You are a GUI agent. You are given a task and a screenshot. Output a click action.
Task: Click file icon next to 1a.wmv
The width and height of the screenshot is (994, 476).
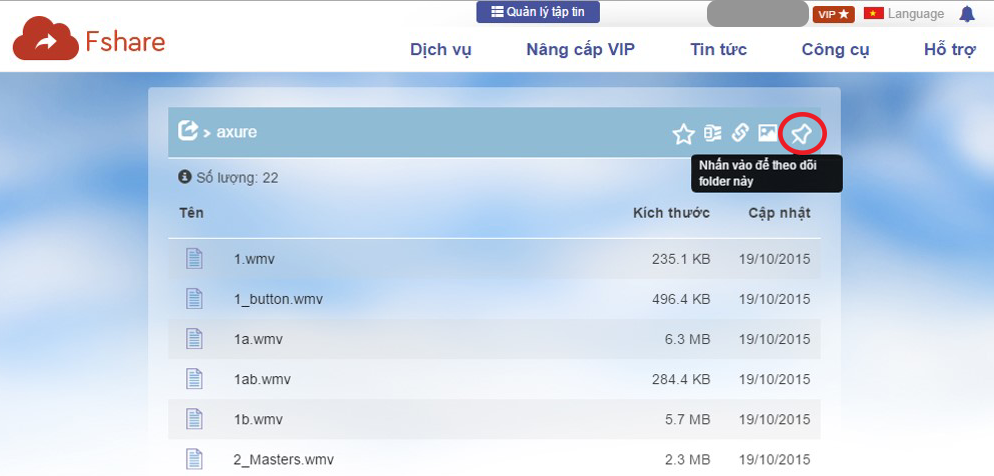tap(194, 339)
